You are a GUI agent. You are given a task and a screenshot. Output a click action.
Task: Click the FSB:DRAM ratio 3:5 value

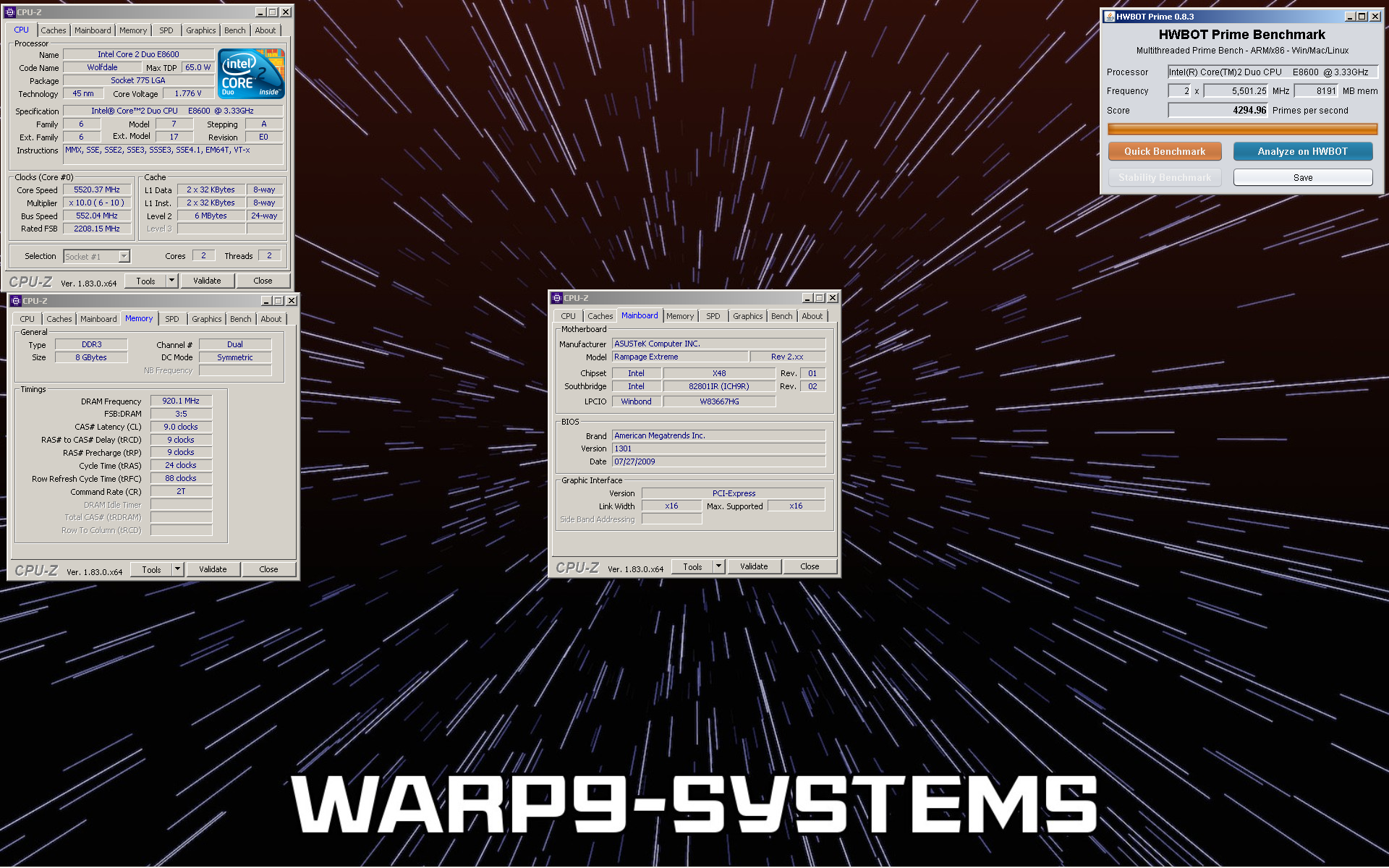181,414
